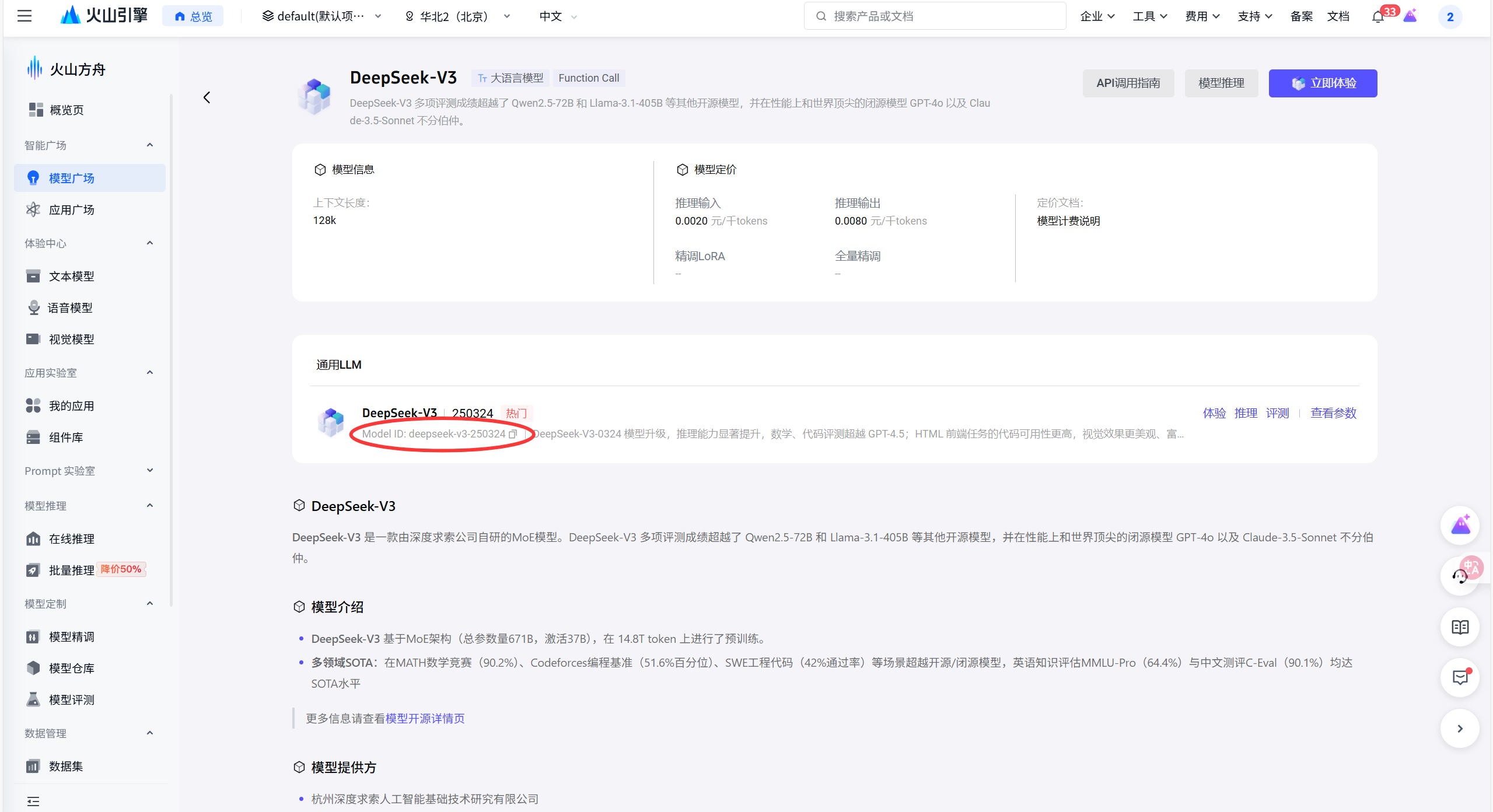Click the 查看参数 link
Image resolution: width=1493 pixels, height=812 pixels.
[x=1333, y=413]
